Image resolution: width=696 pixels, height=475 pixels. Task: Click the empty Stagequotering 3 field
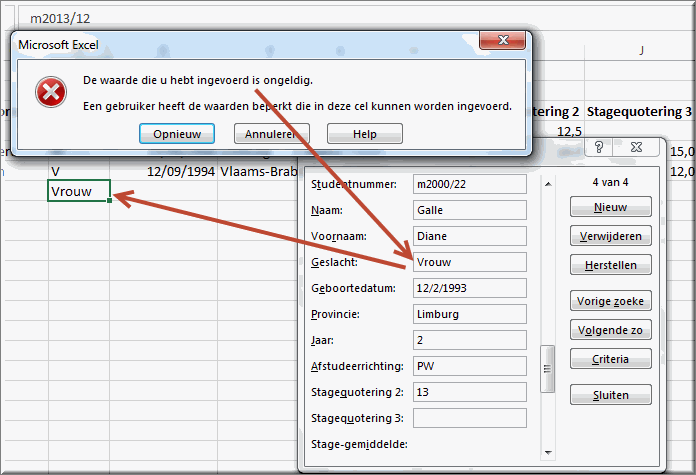pyautogui.click(x=469, y=418)
